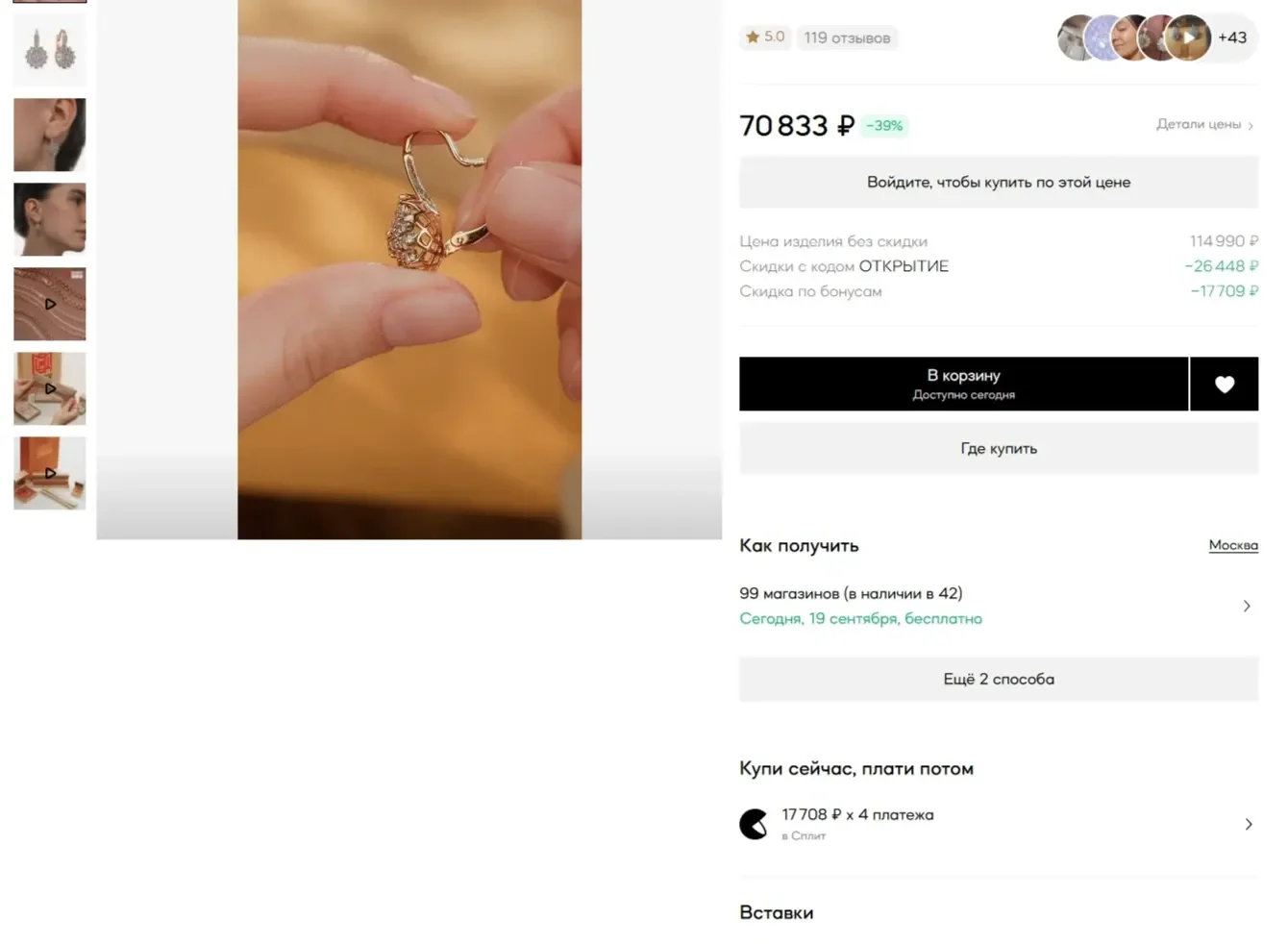Open the +43 customer photos stack
Image resolution: width=1288 pixels, height=944 pixels.
(1157, 37)
